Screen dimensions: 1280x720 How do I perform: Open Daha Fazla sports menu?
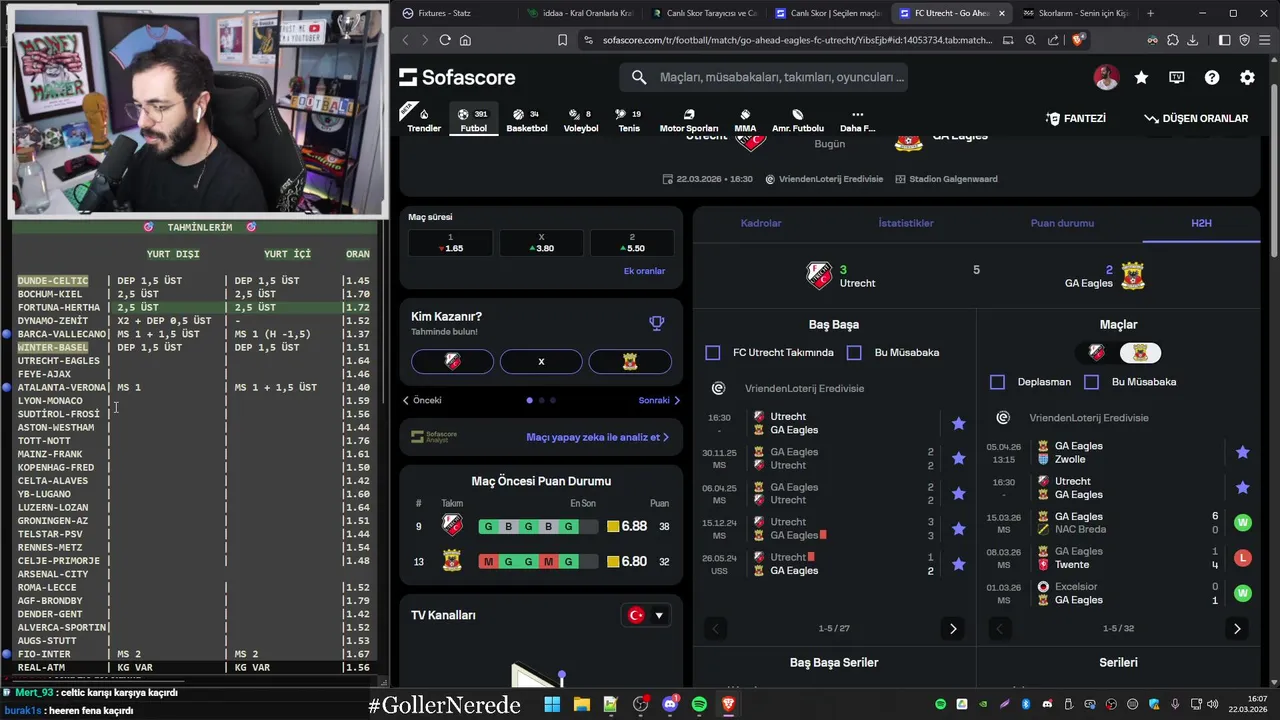tap(857, 120)
